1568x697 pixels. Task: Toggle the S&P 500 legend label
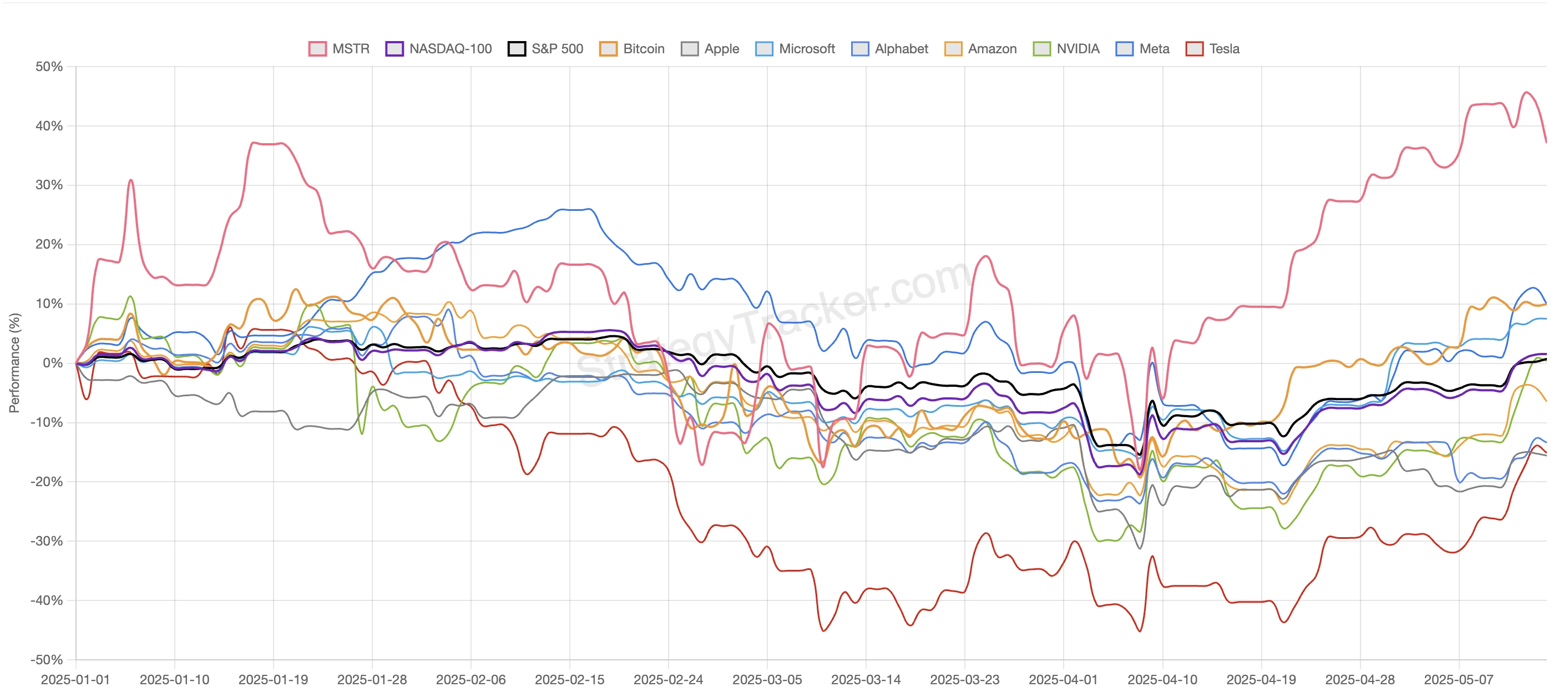(x=557, y=49)
